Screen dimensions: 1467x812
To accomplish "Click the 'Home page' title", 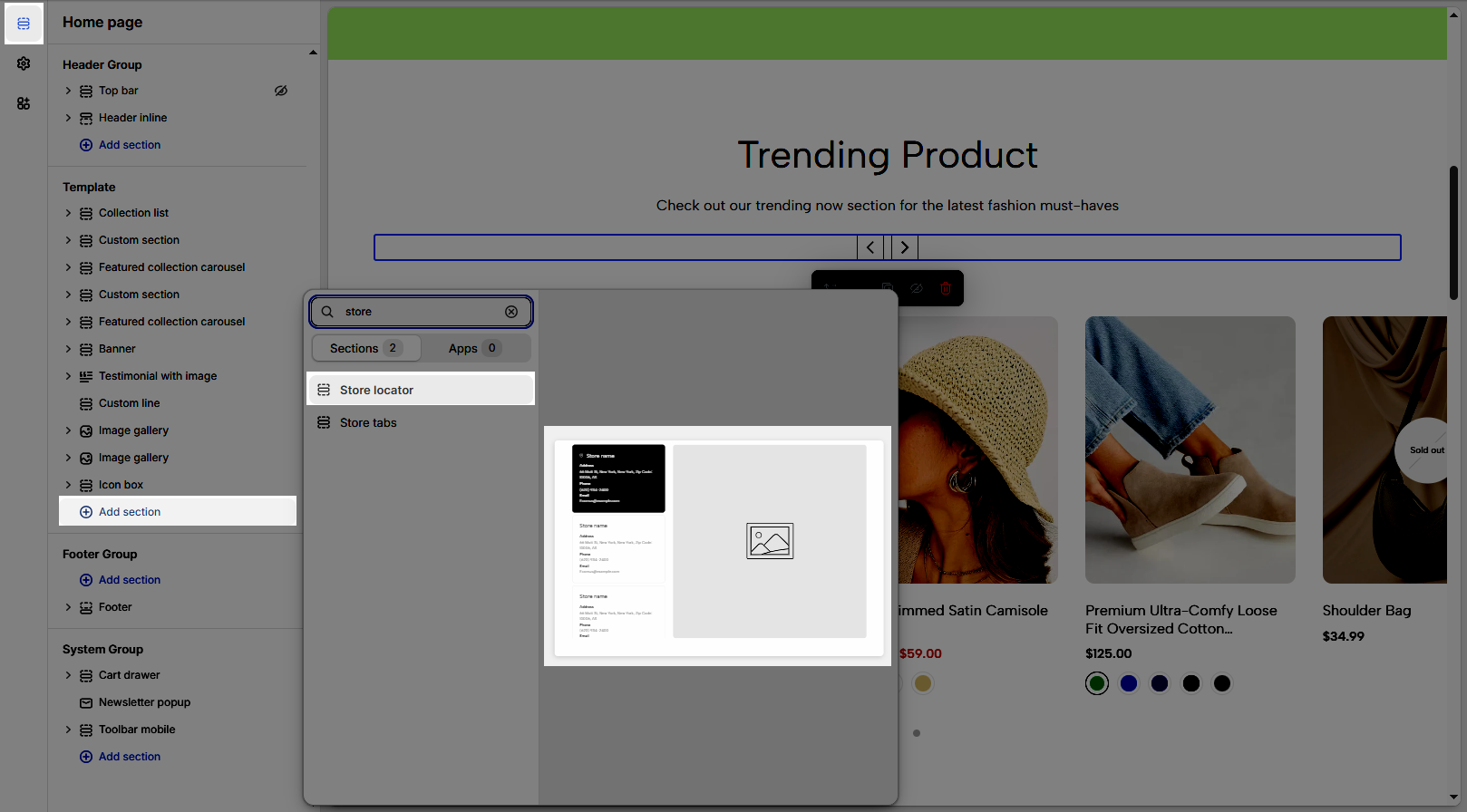I will 102,22.
